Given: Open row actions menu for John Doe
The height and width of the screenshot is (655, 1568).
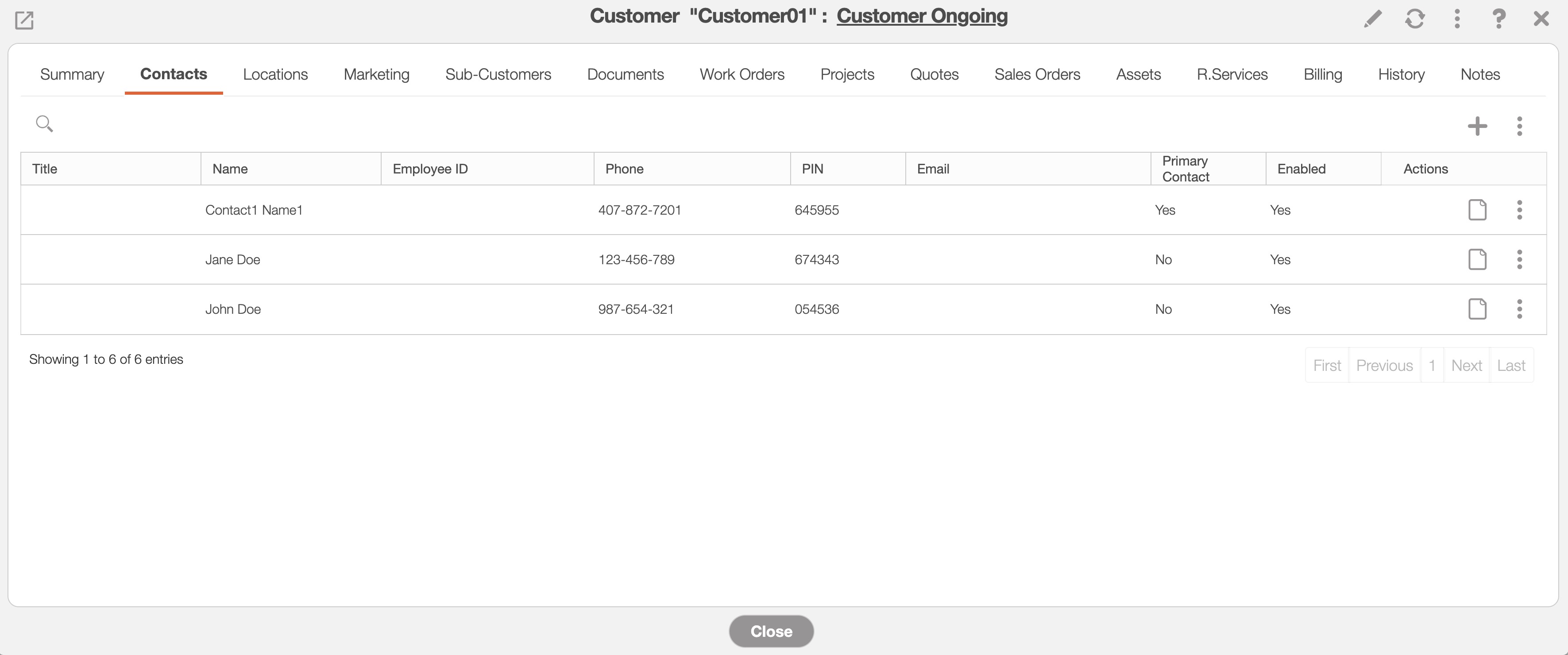Looking at the screenshot, I should (x=1519, y=309).
